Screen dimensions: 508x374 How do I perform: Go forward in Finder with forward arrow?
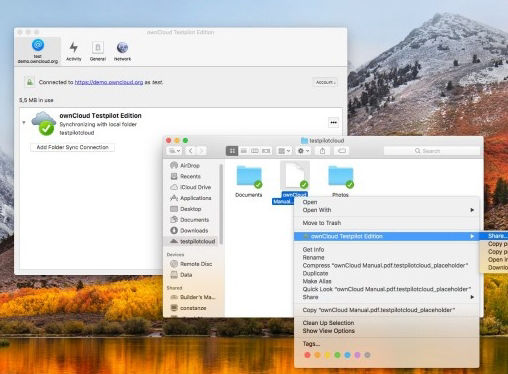point(201,151)
